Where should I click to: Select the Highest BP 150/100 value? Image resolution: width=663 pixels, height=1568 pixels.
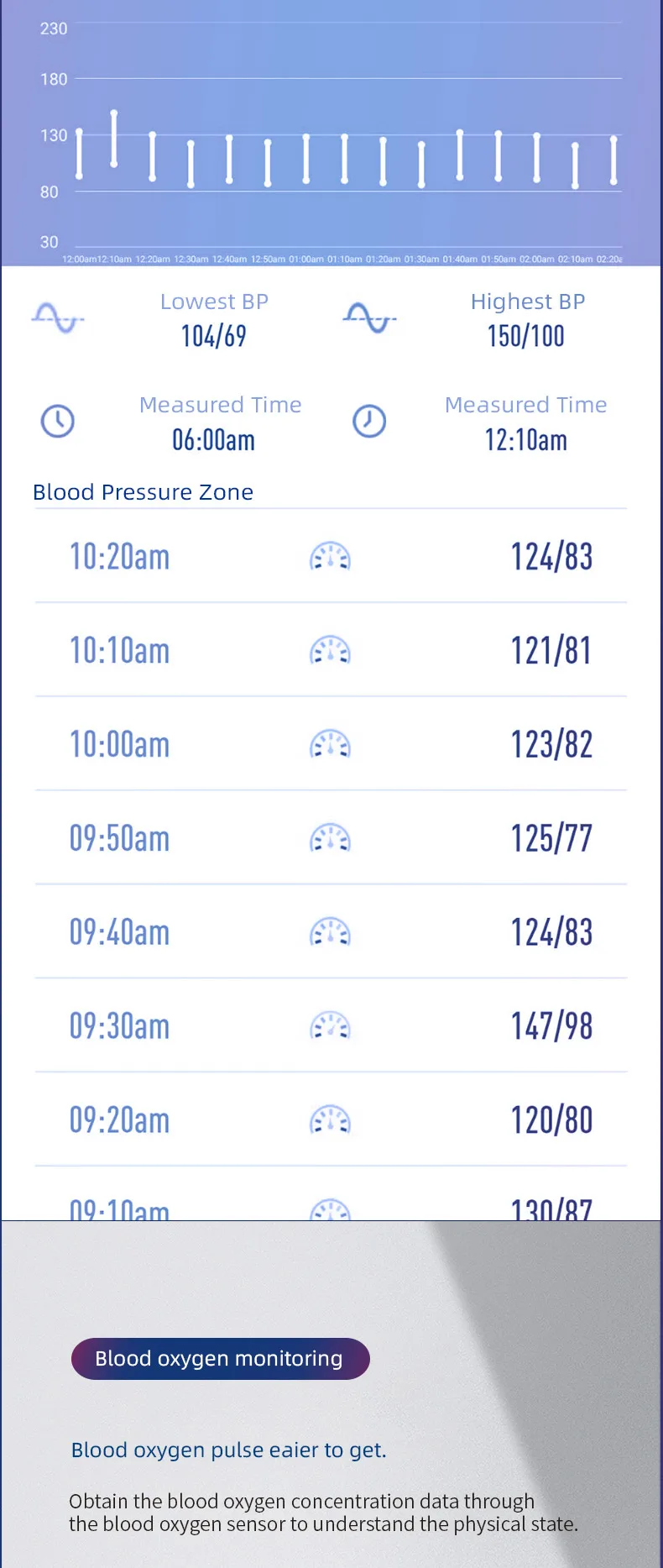tap(526, 336)
